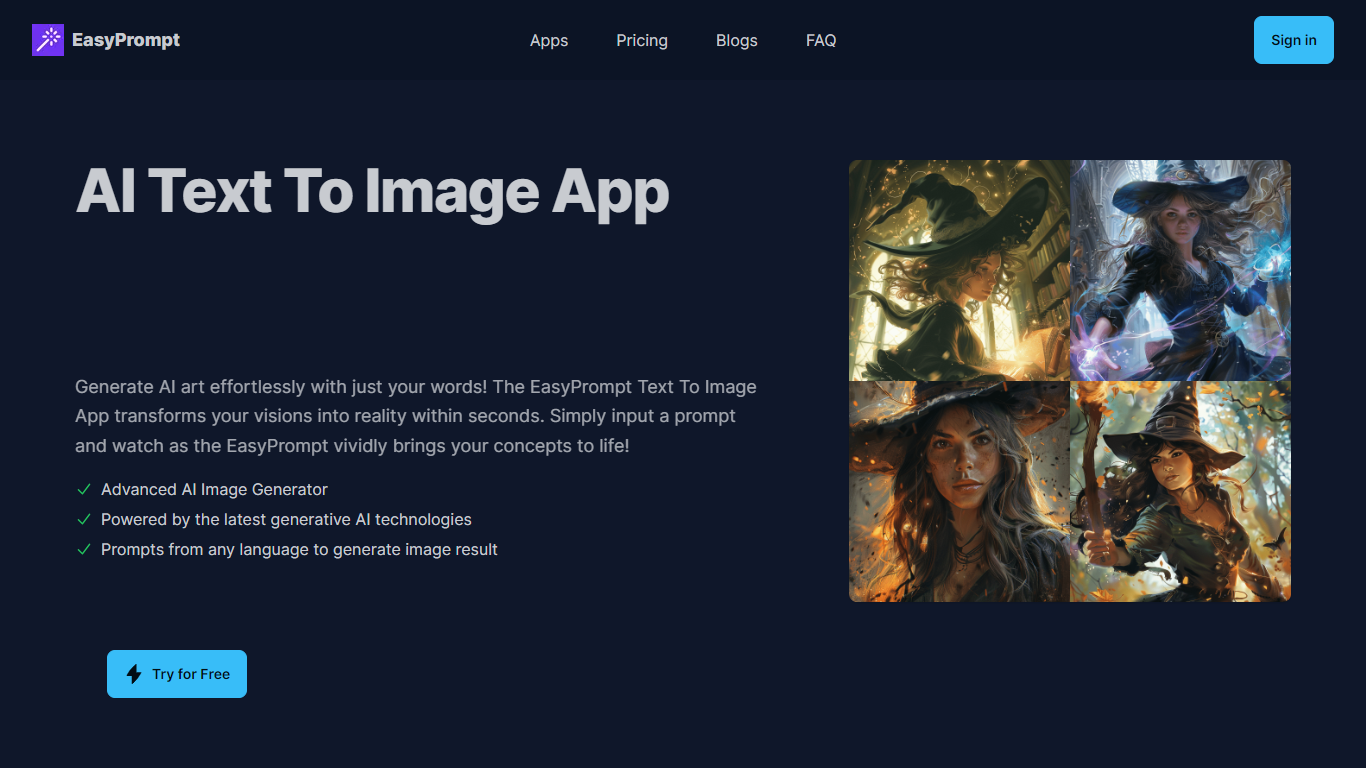Select the blue magic witch image
The height and width of the screenshot is (768, 1366).
tap(1180, 270)
